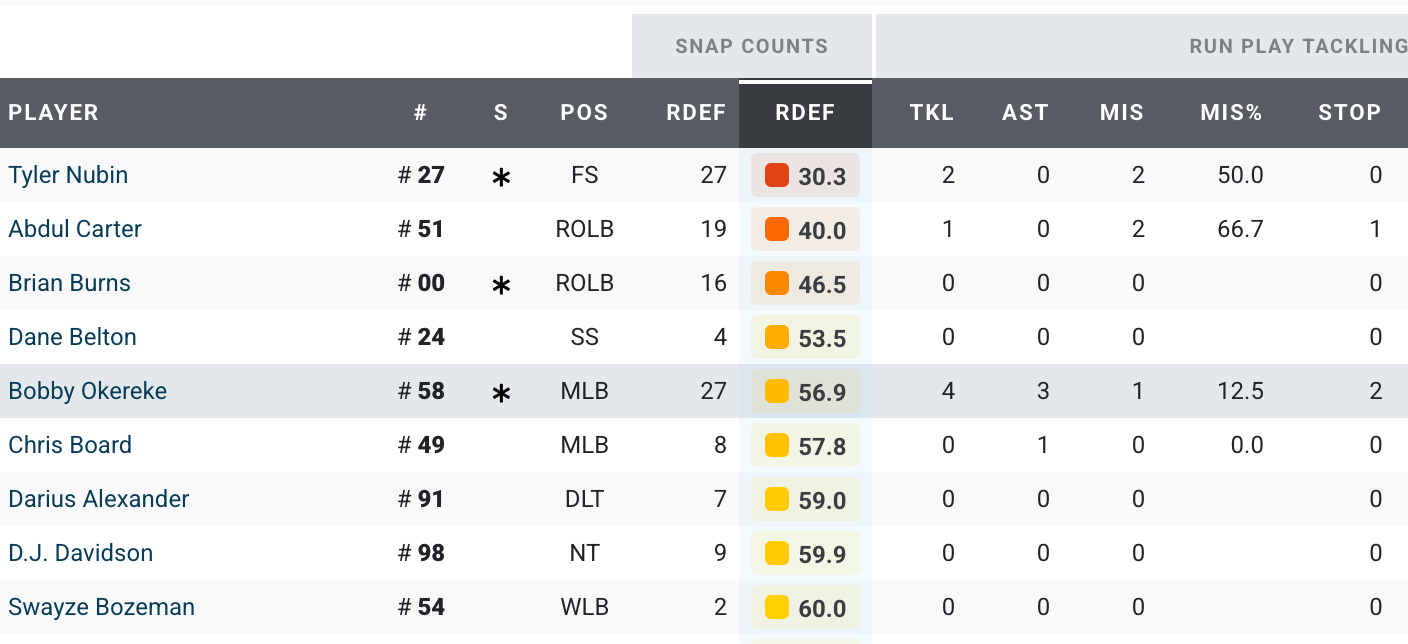Open the Swayze Bozeman player link

(x=101, y=607)
